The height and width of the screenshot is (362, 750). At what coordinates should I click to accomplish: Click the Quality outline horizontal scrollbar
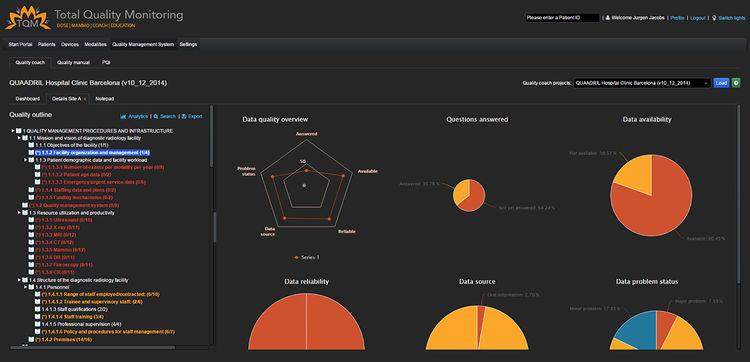pos(92,347)
